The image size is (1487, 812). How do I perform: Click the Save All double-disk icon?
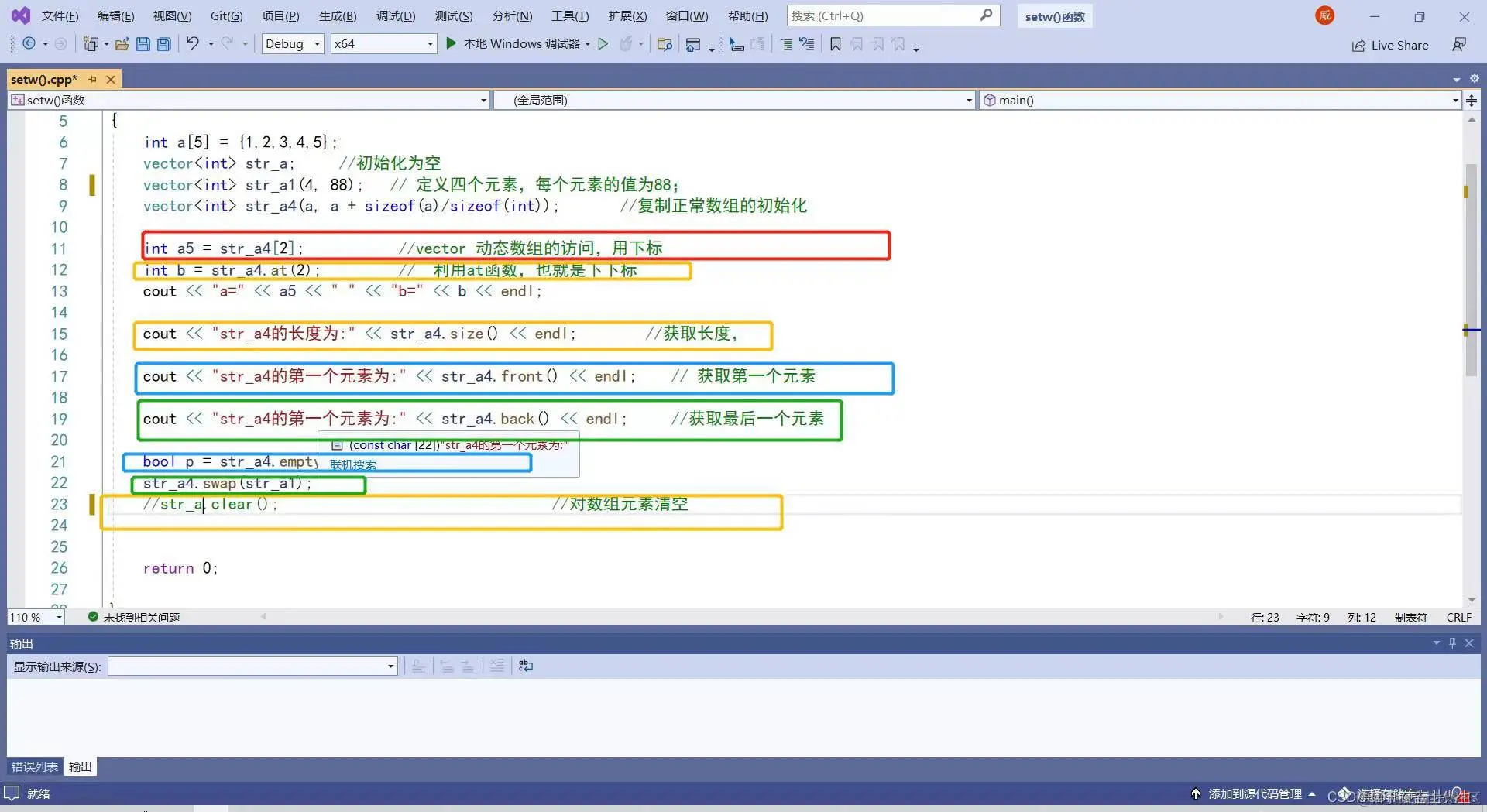pos(163,44)
